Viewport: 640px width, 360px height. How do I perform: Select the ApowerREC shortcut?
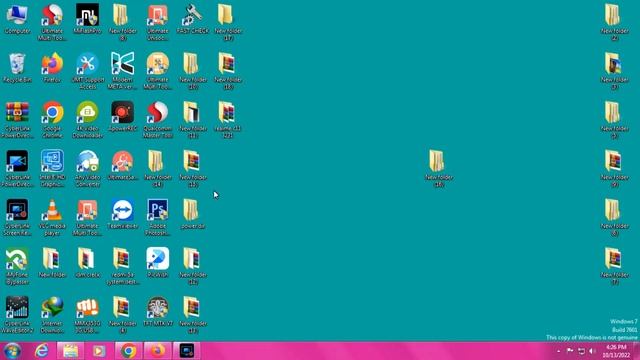[122, 116]
